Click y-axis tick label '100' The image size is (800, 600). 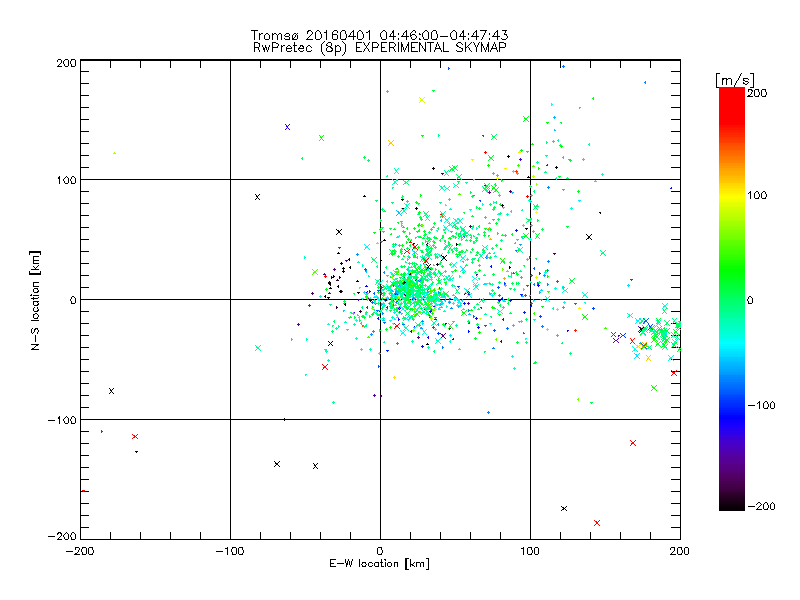pyautogui.click(x=66, y=180)
